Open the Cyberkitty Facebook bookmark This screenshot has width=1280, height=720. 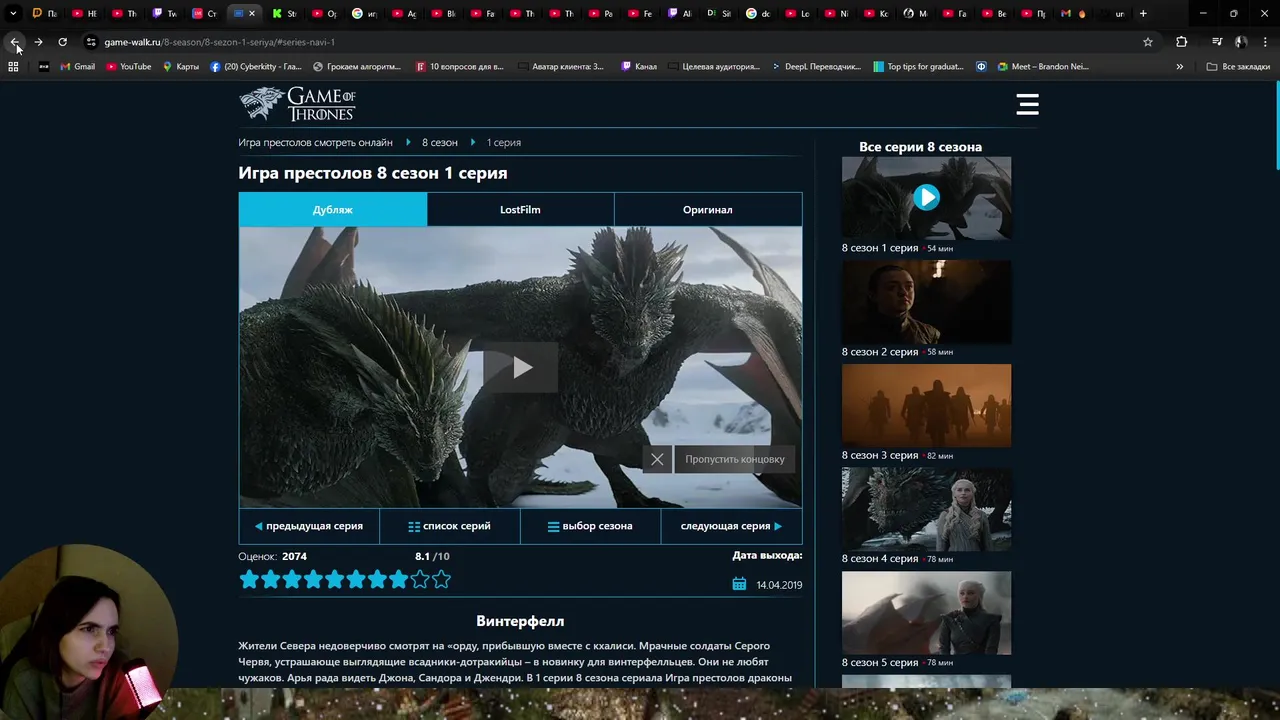[x=256, y=67]
